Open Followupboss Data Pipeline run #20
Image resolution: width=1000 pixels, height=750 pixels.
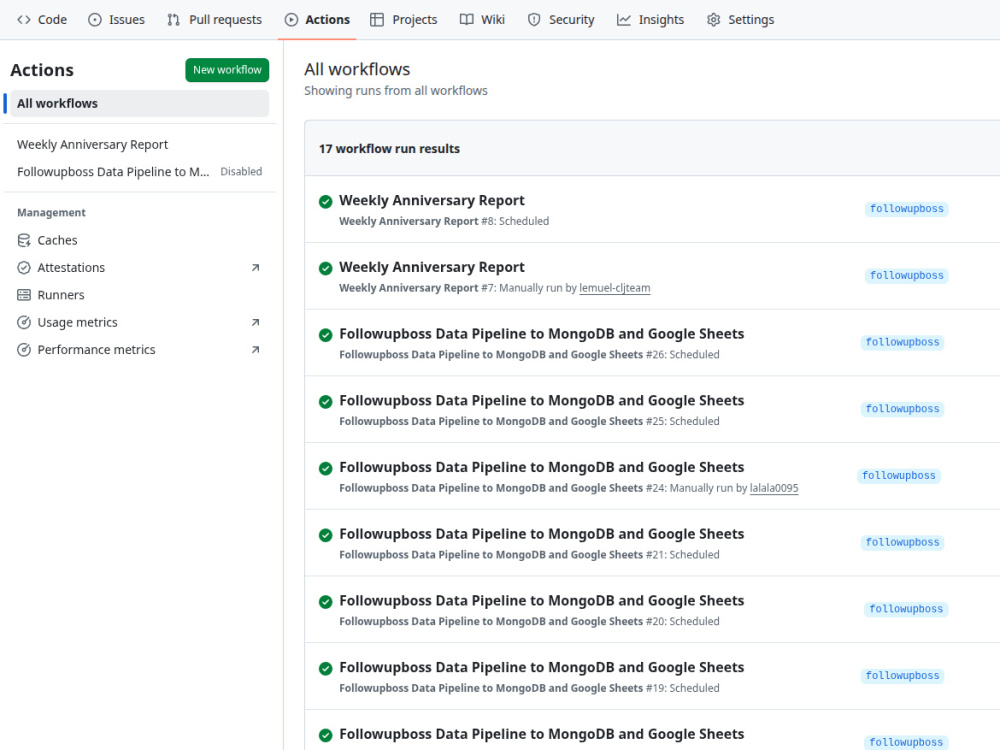tap(541, 601)
